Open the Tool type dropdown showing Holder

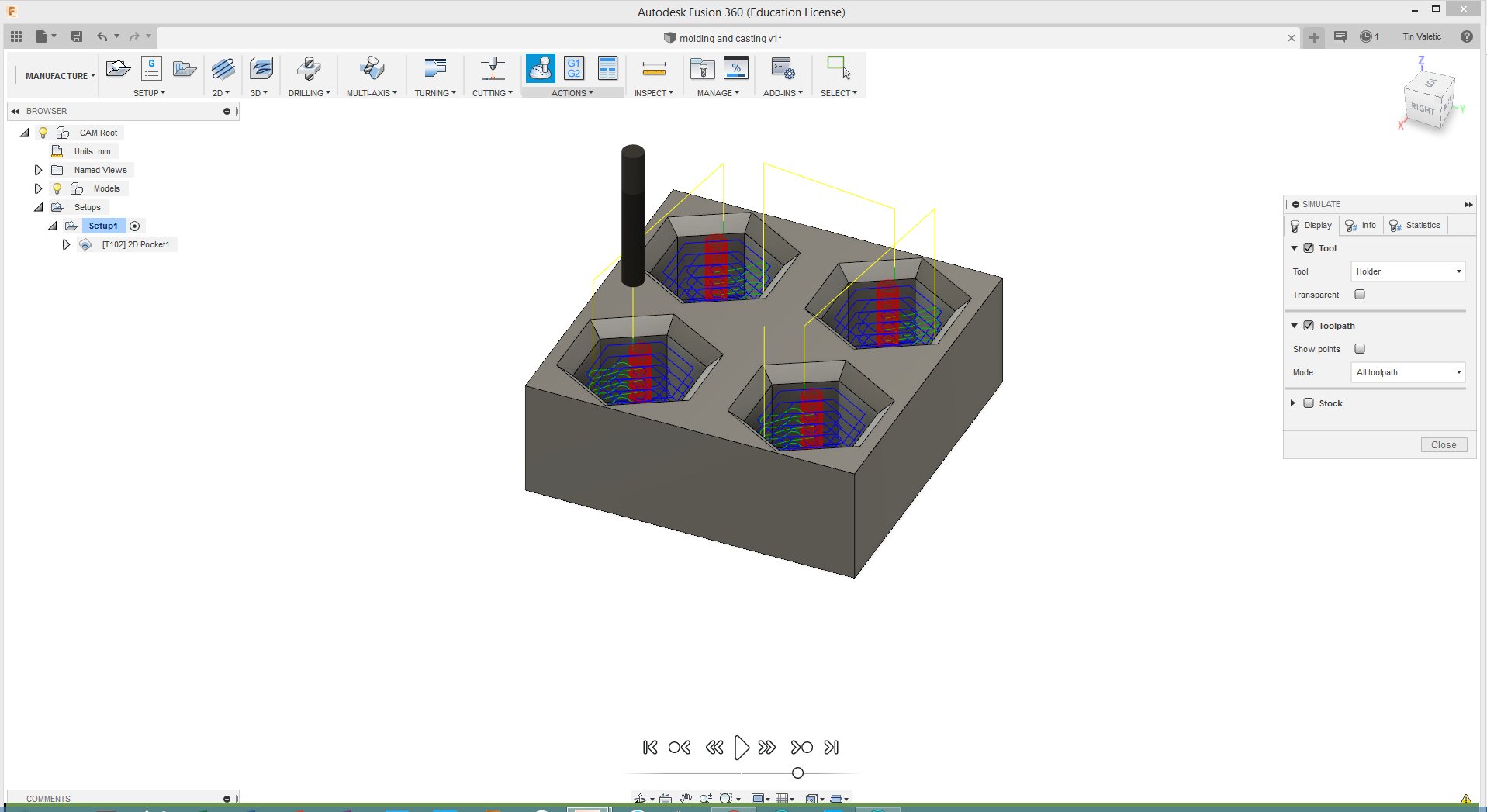tap(1408, 271)
